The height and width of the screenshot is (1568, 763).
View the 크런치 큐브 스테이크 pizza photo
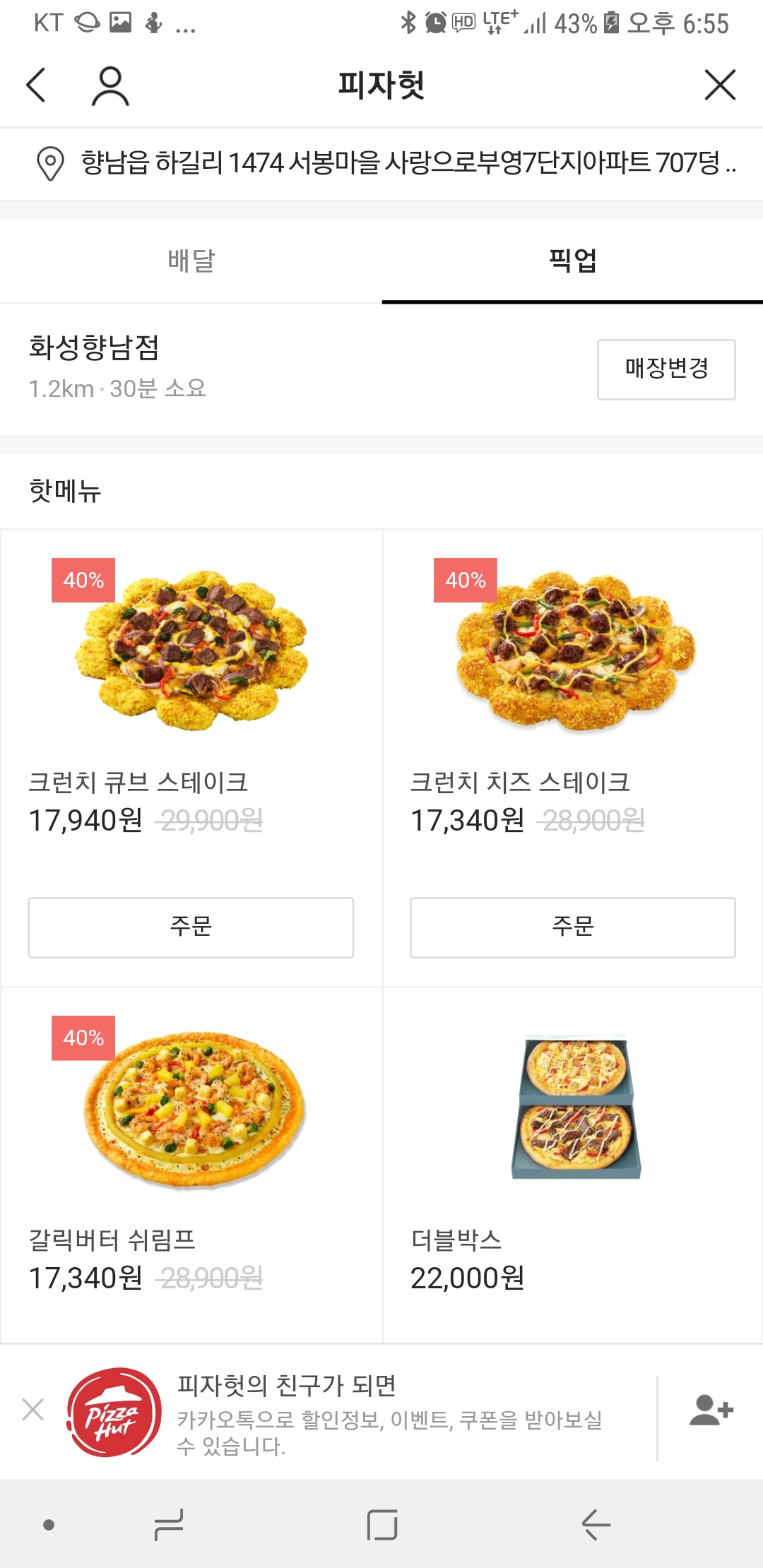[x=192, y=650]
